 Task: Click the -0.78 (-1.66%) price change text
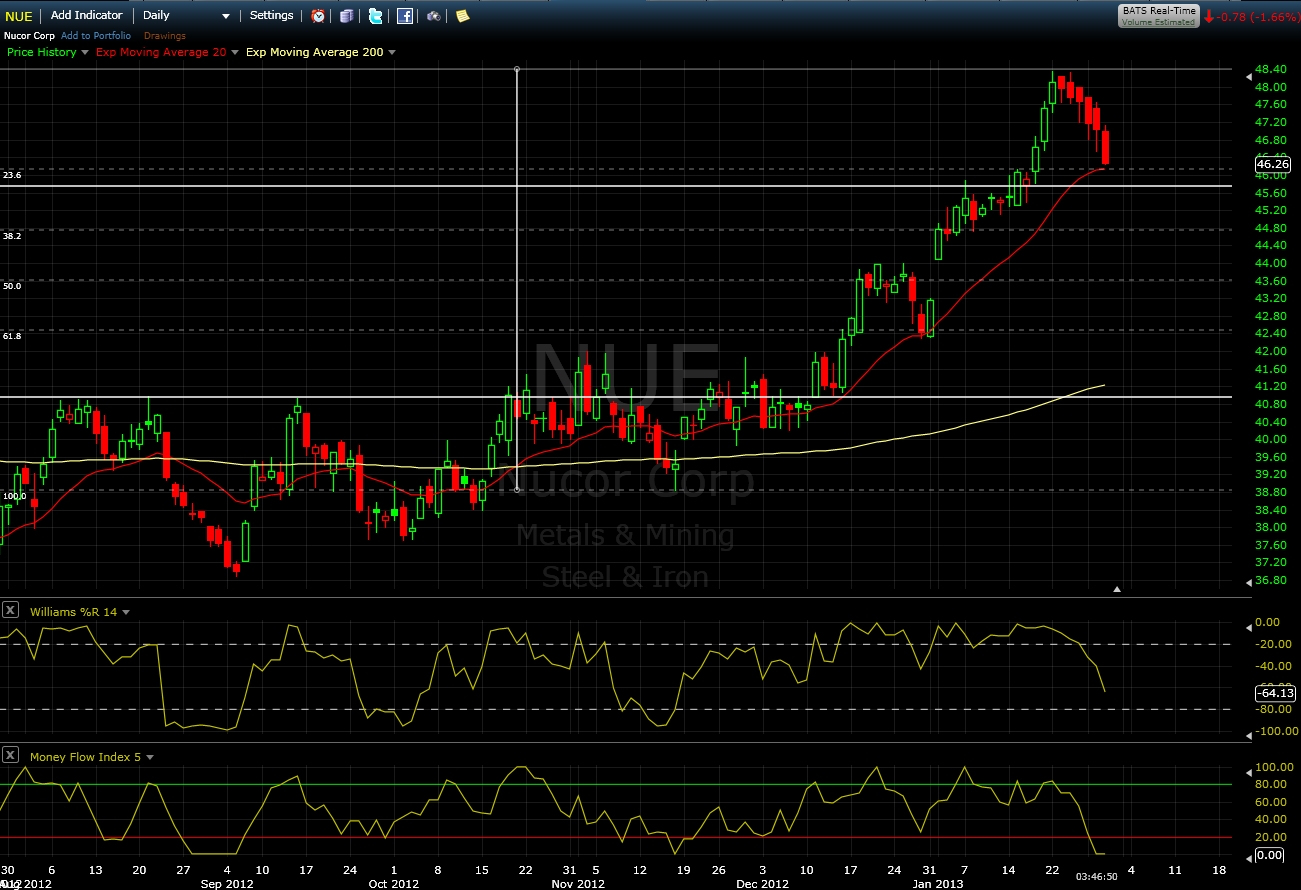(1257, 16)
